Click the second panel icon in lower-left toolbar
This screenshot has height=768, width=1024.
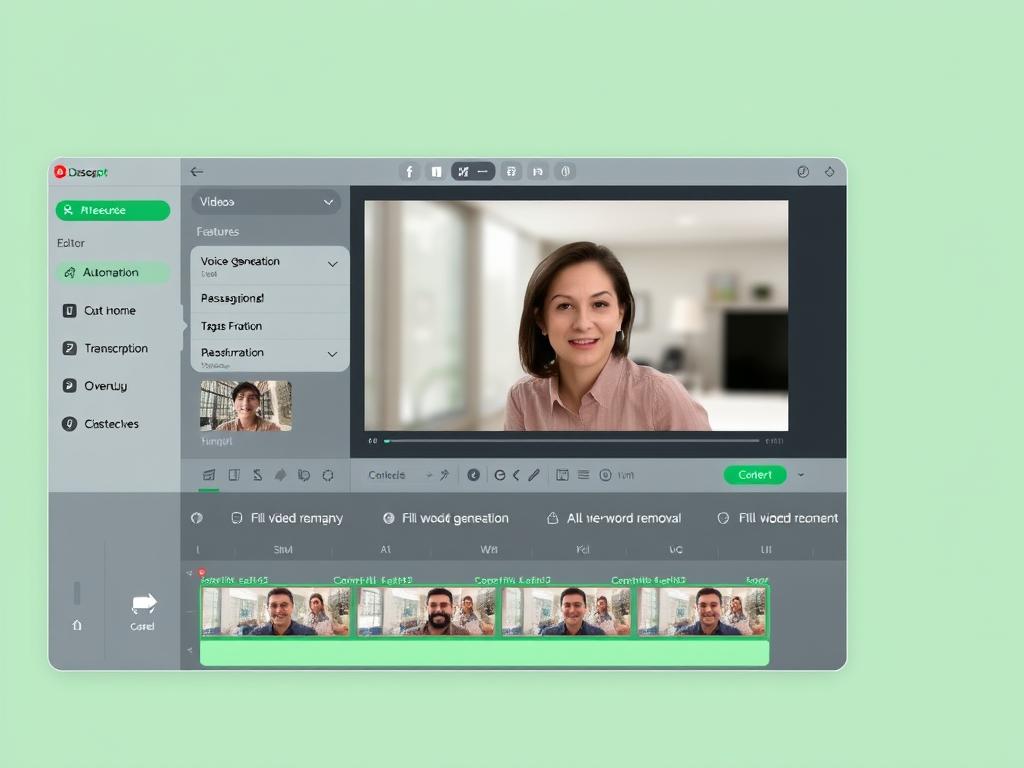click(234, 475)
